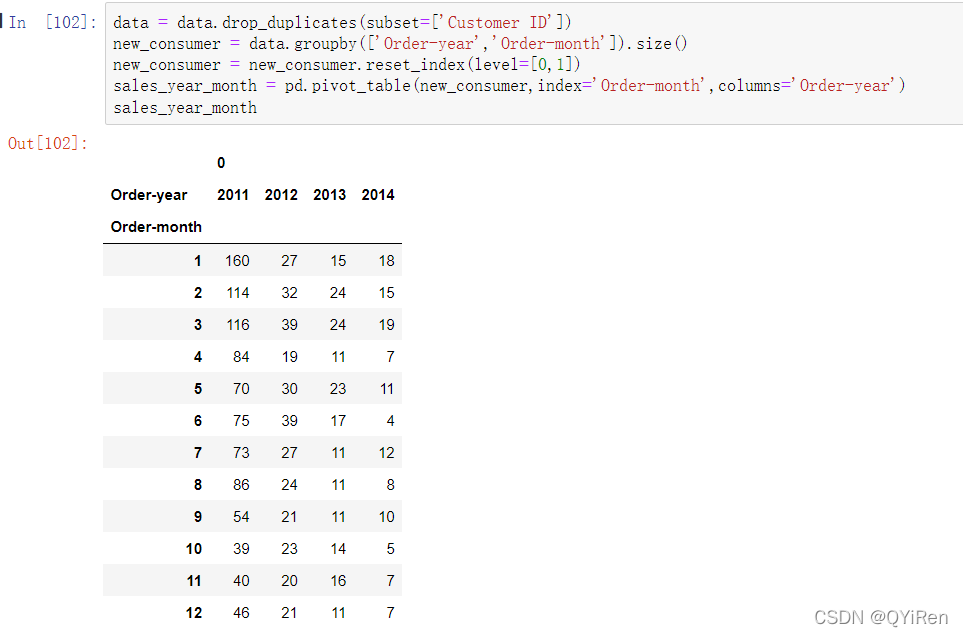Click month index 12 row label

point(194,612)
